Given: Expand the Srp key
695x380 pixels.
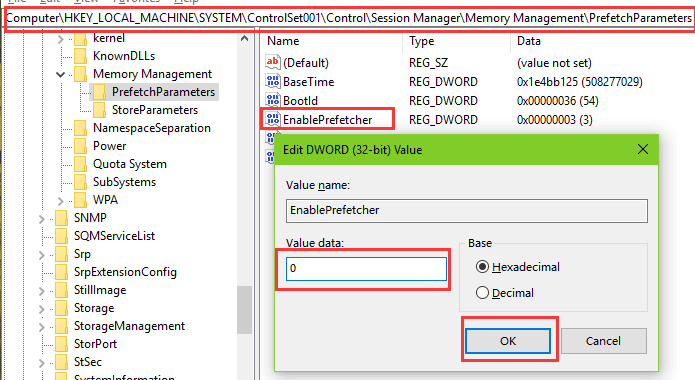Looking at the screenshot, I should [x=42, y=255].
